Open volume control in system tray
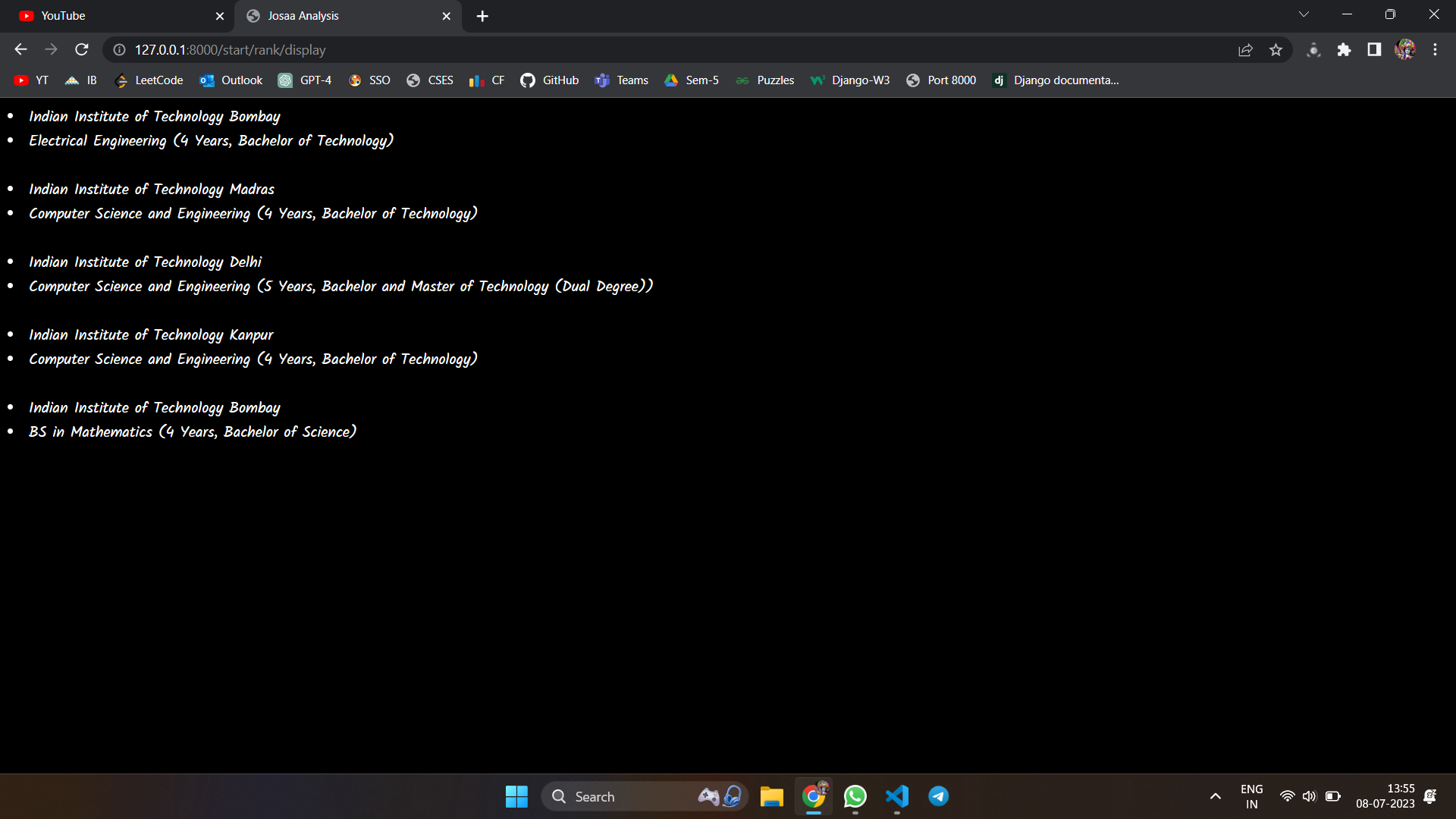The width and height of the screenshot is (1456, 819). (1309, 796)
